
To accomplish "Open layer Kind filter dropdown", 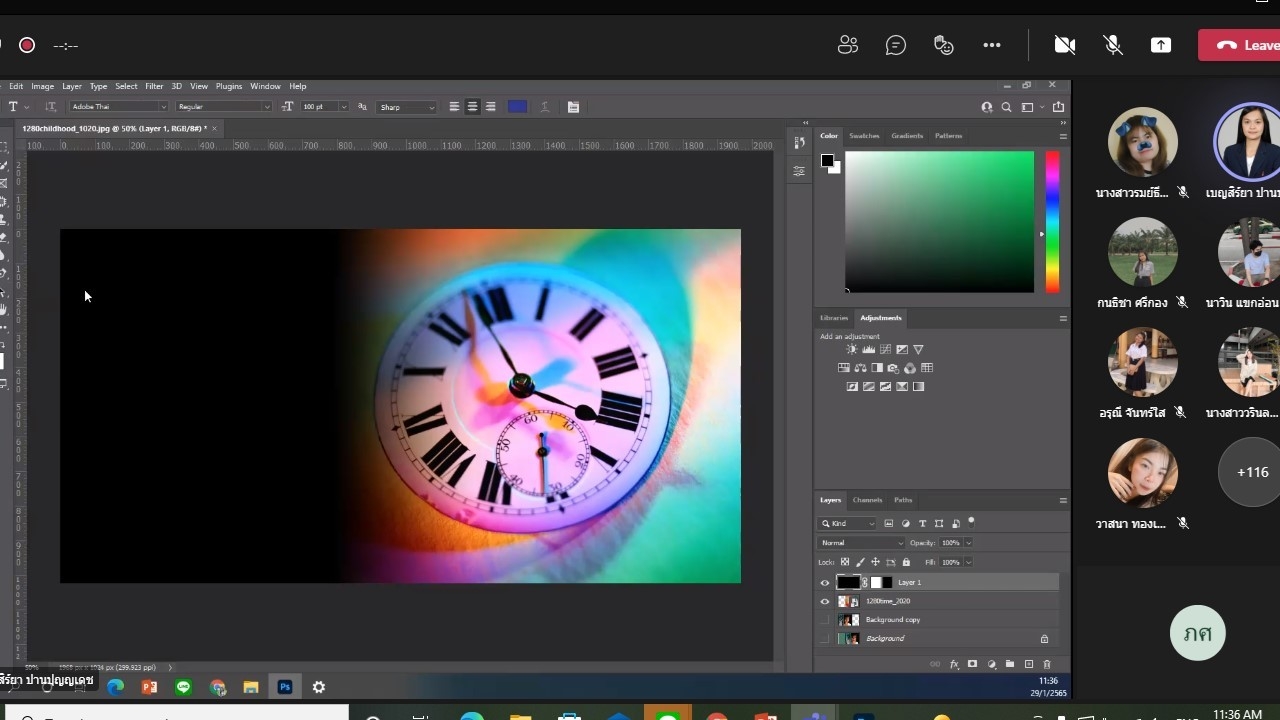I will 848,523.
